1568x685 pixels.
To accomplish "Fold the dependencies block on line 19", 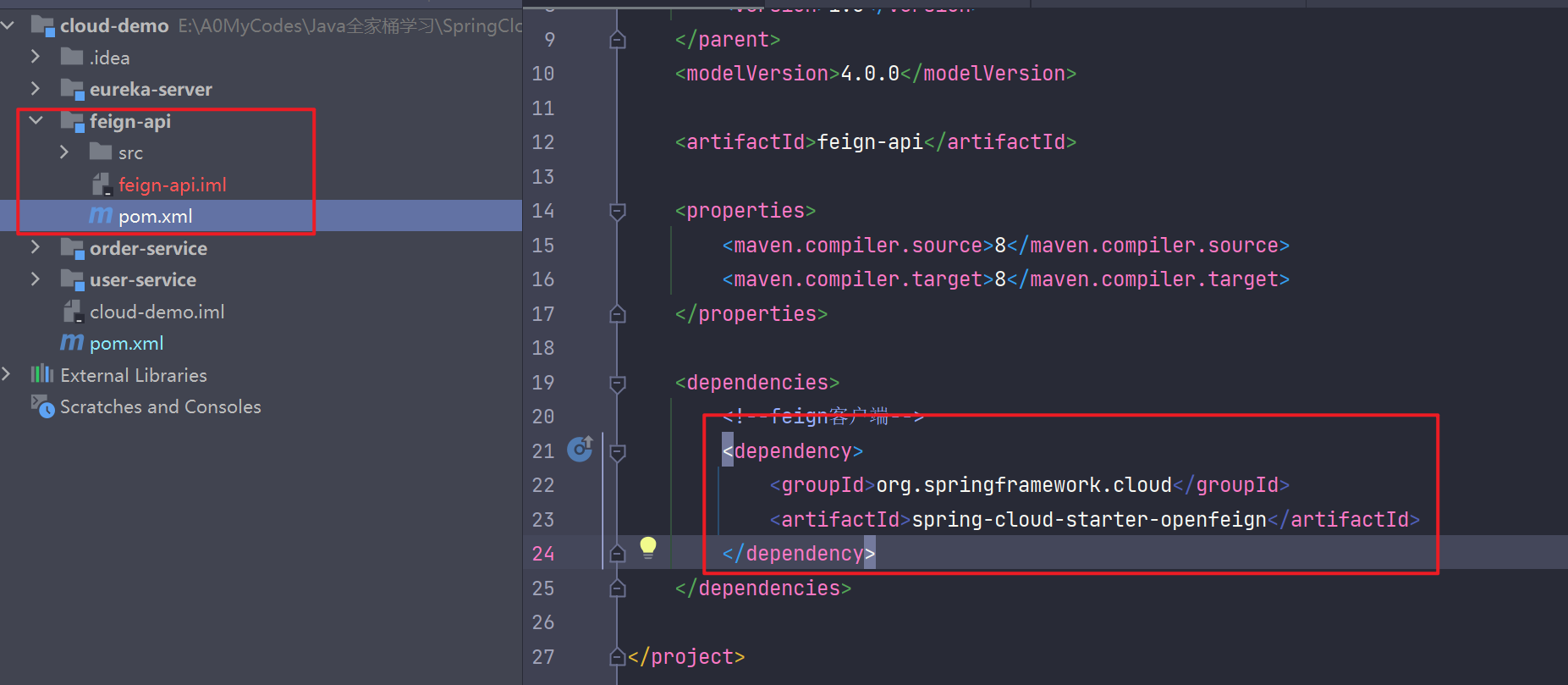I will point(618,383).
